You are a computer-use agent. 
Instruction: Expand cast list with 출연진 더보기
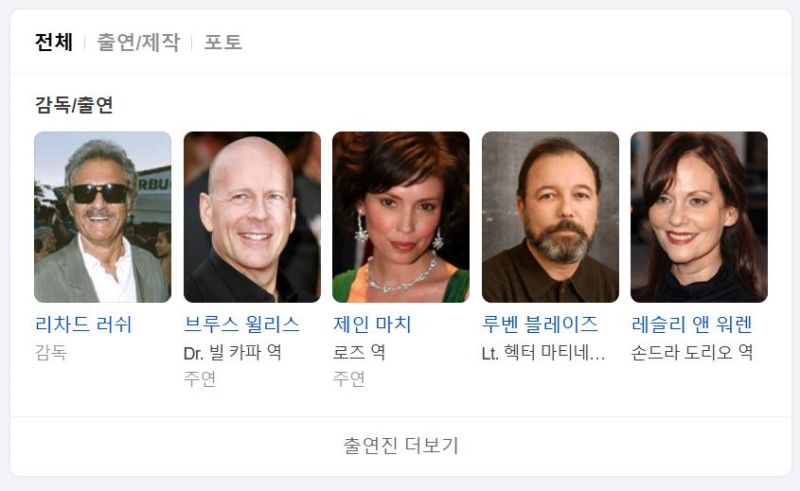pyautogui.click(x=401, y=446)
